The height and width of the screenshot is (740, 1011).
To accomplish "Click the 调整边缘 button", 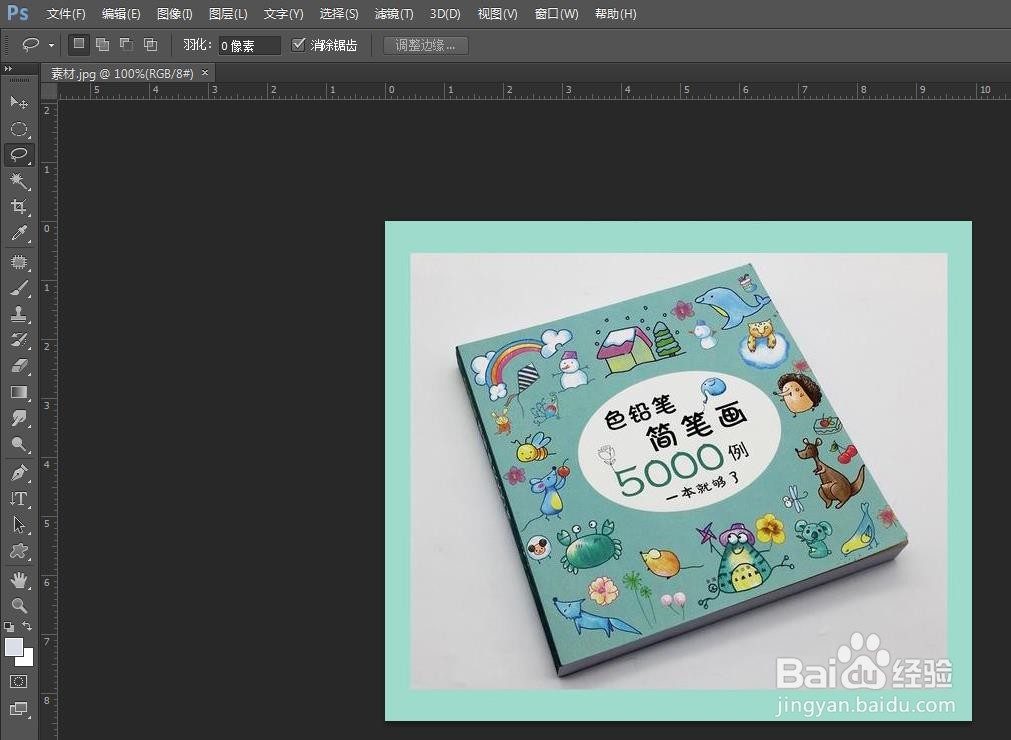I will [x=426, y=45].
